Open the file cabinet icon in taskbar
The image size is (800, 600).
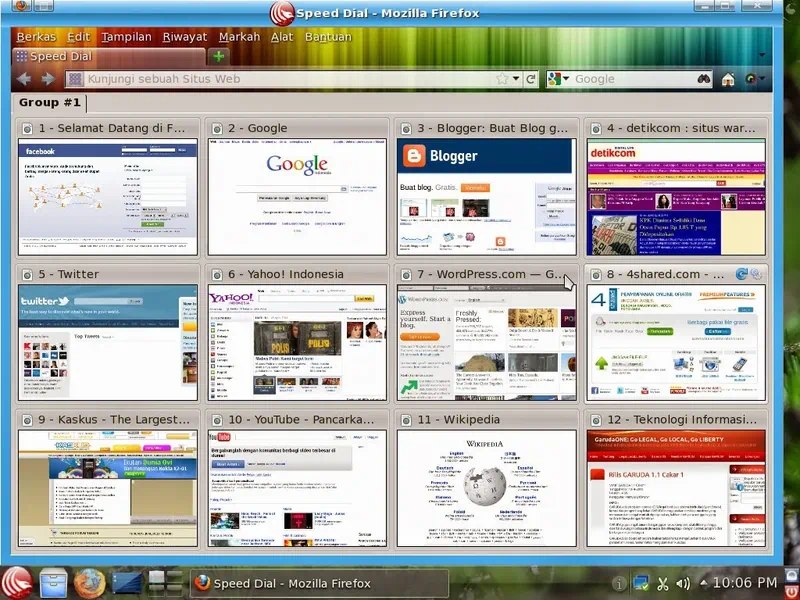point(53,583)
